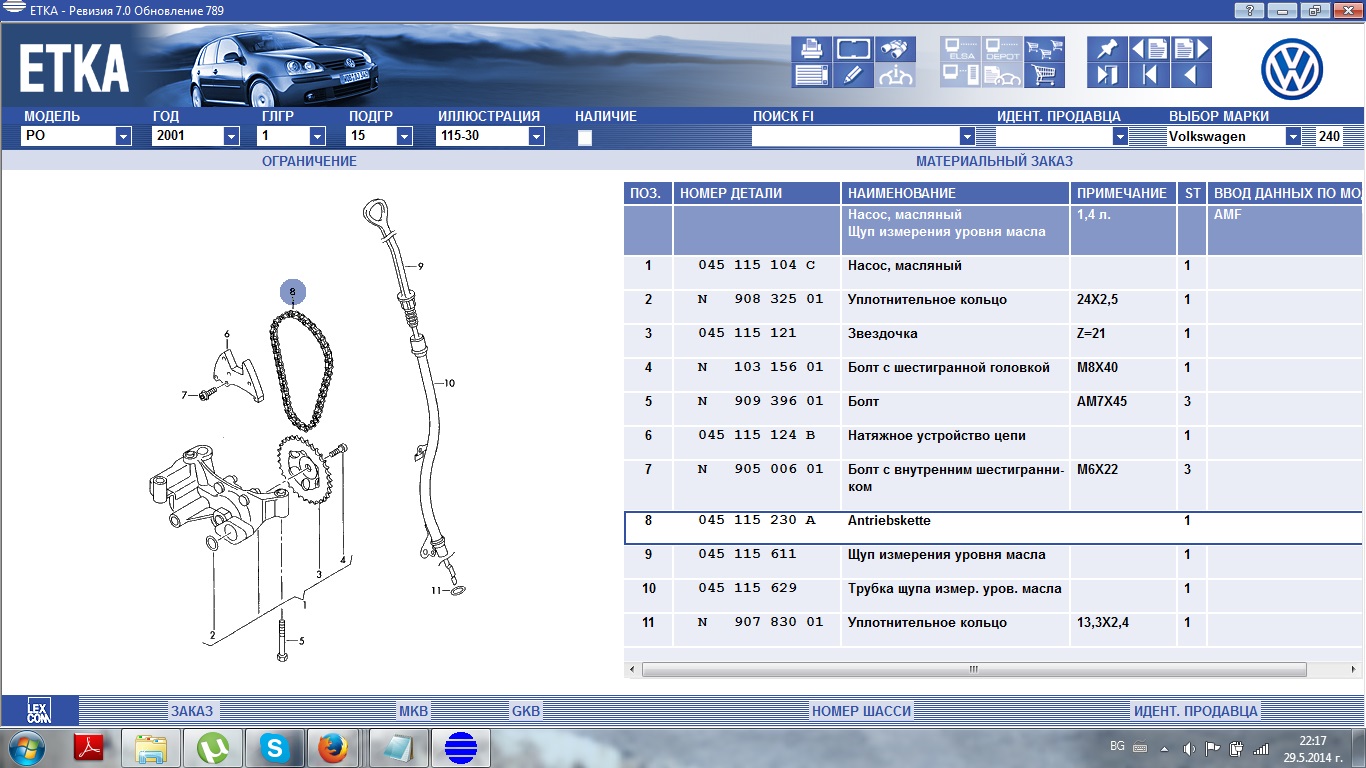This screenshot has width=1366, height=768.
Task: Expand the ВЫБОР МАРКИ Volkswagen dropdown
Action: point(1293,137)
